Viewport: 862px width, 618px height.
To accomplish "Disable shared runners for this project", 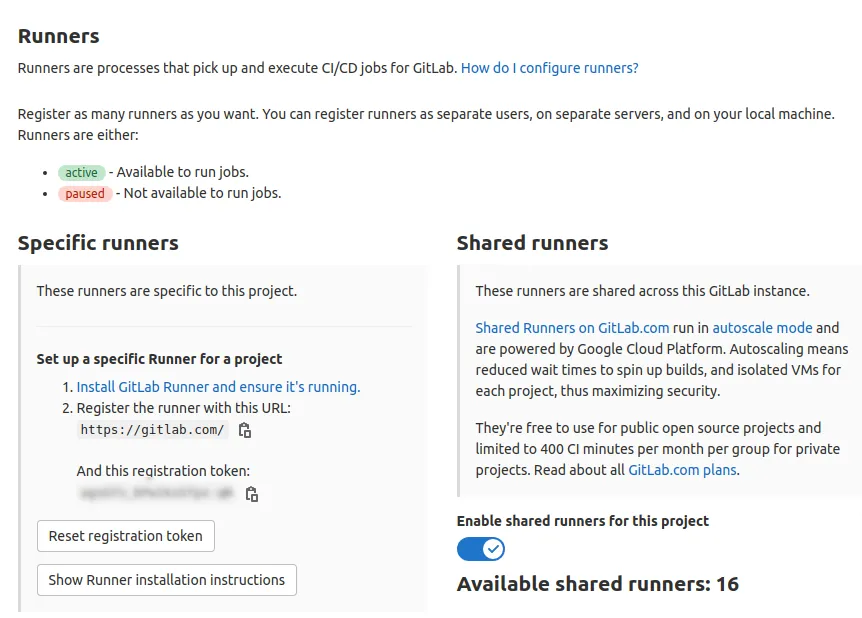I will pos(481,549).
